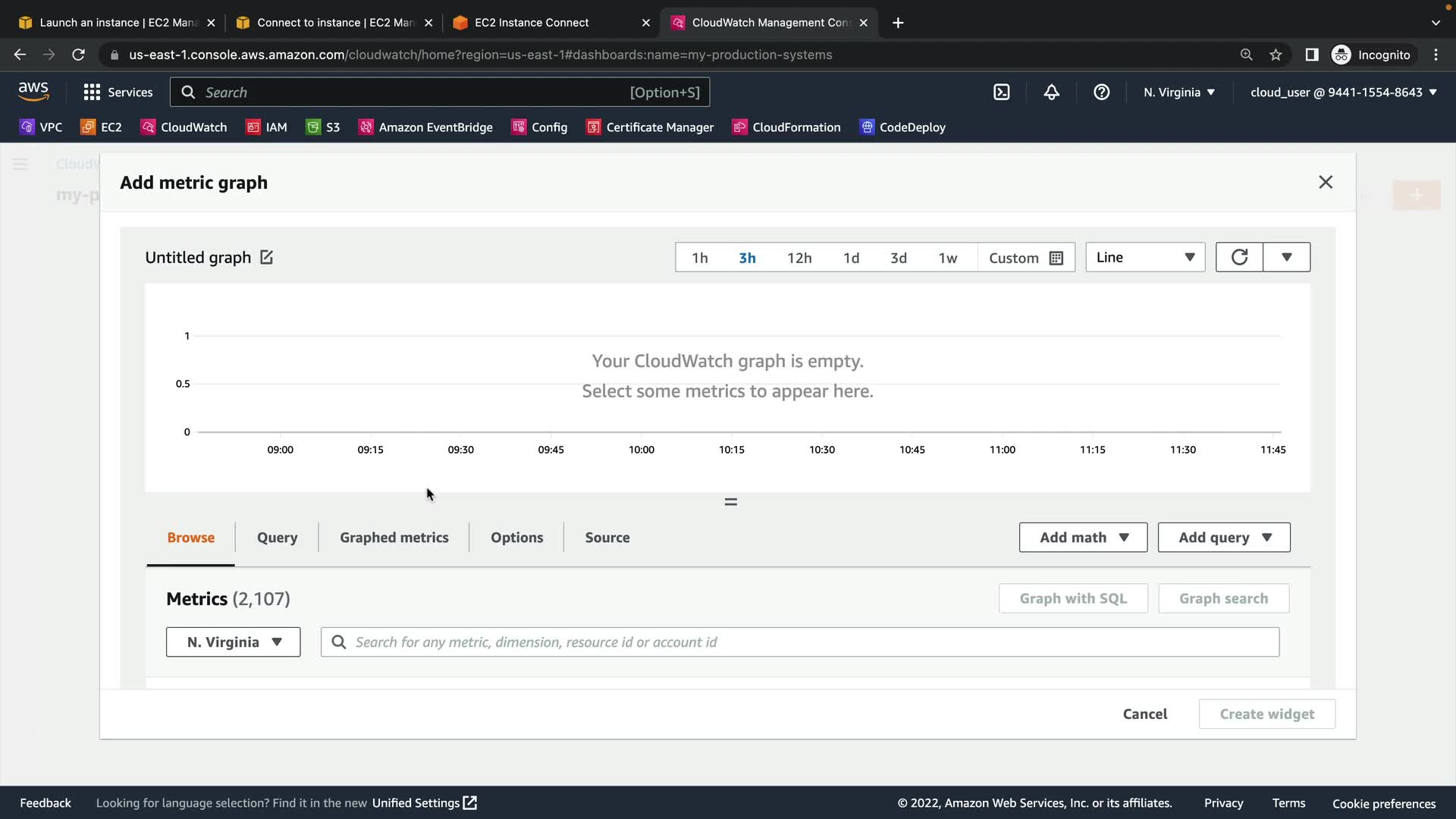Open the Services grid menu
Screen dimensions: 1456x819
click(x=118, y=93)
